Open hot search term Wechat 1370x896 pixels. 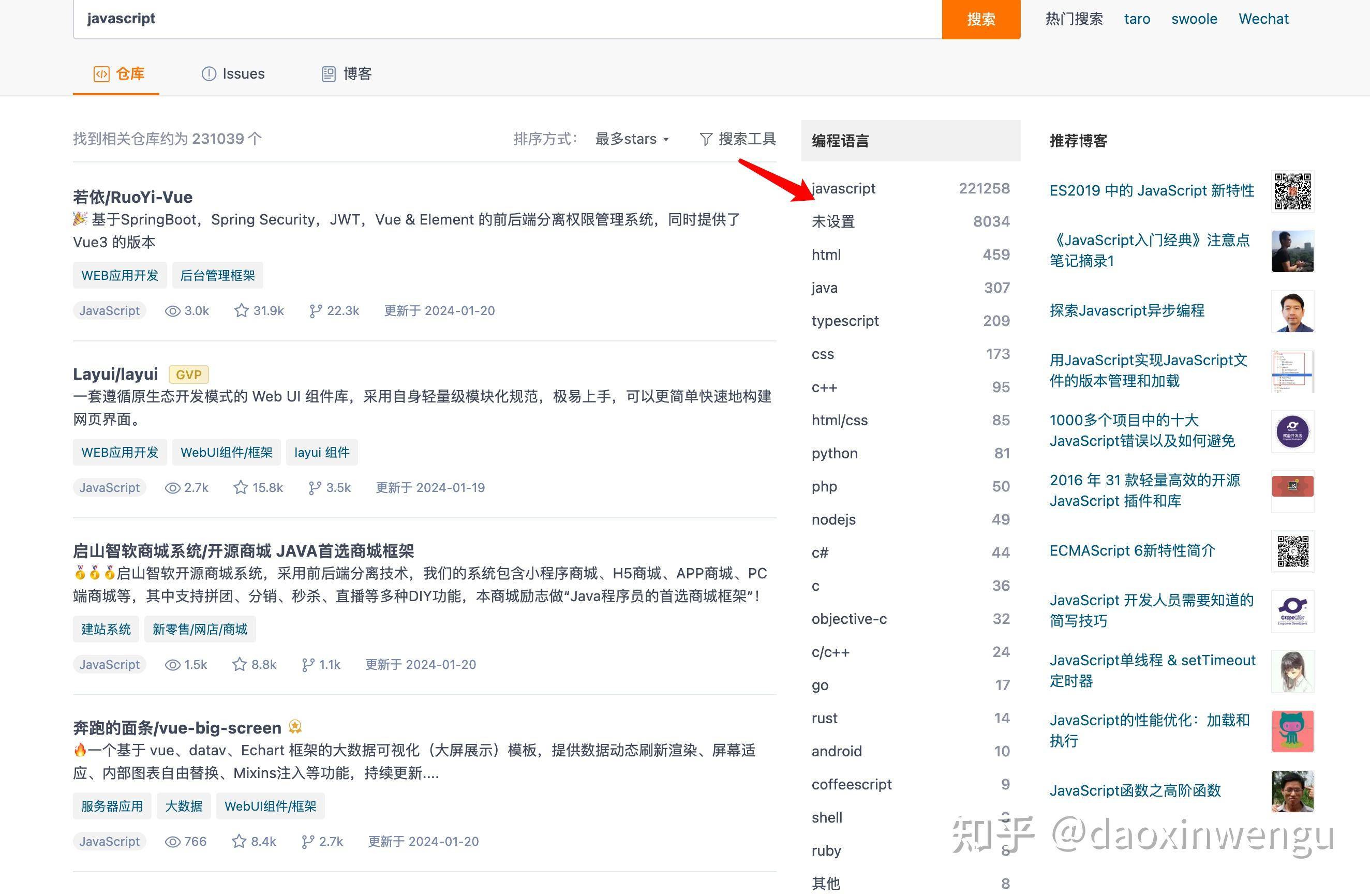[1263, 19]
